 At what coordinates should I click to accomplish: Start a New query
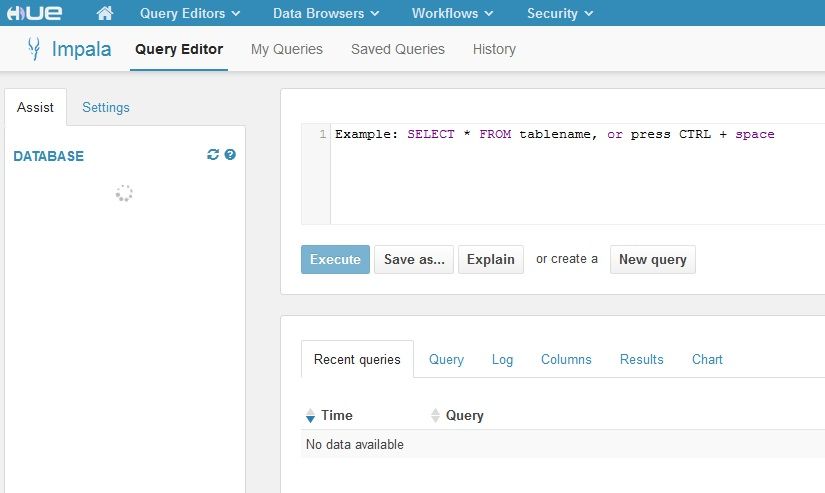(x=652, y=259)
